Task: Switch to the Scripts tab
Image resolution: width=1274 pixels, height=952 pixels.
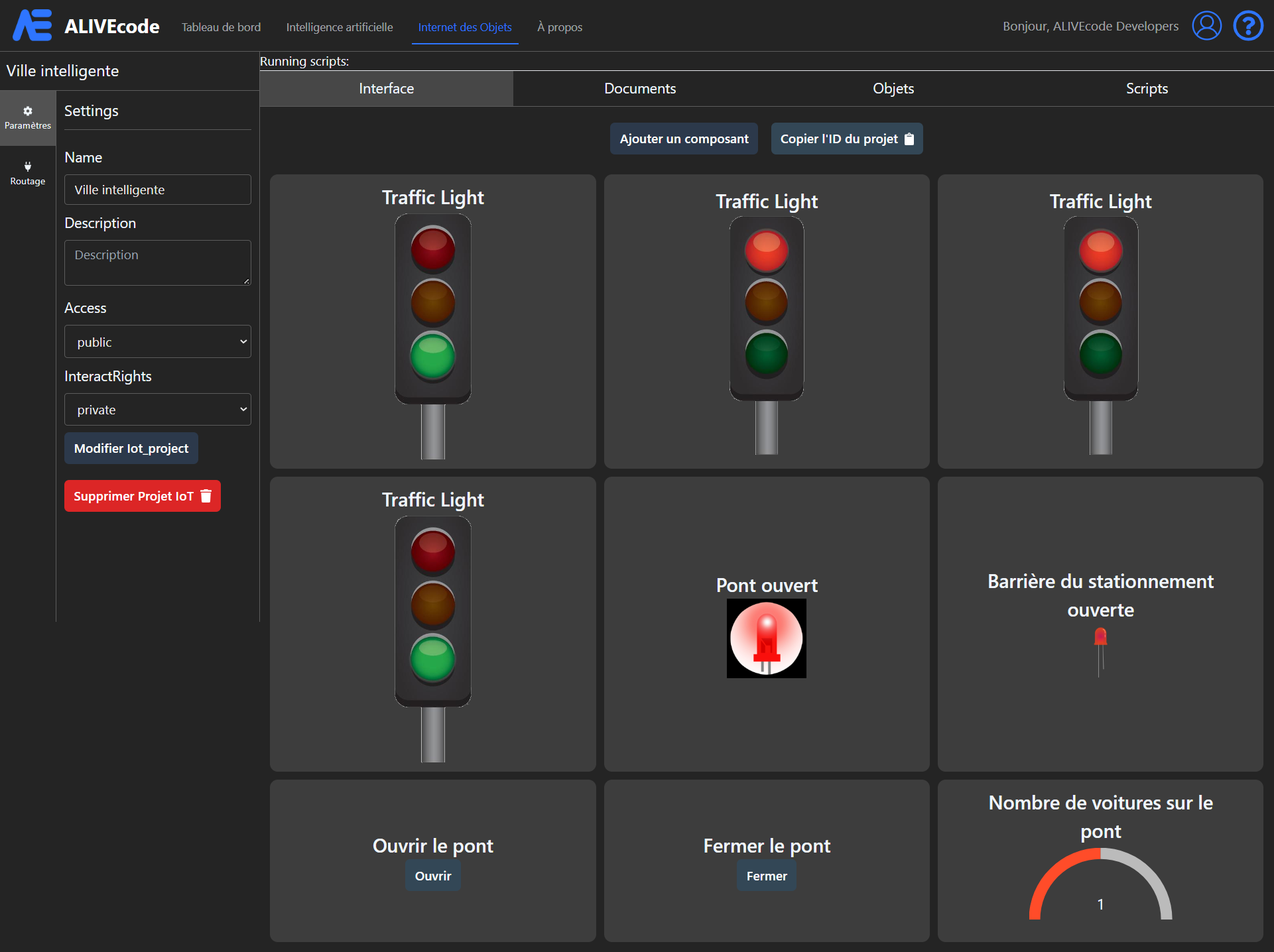Action: [1146, 88]
